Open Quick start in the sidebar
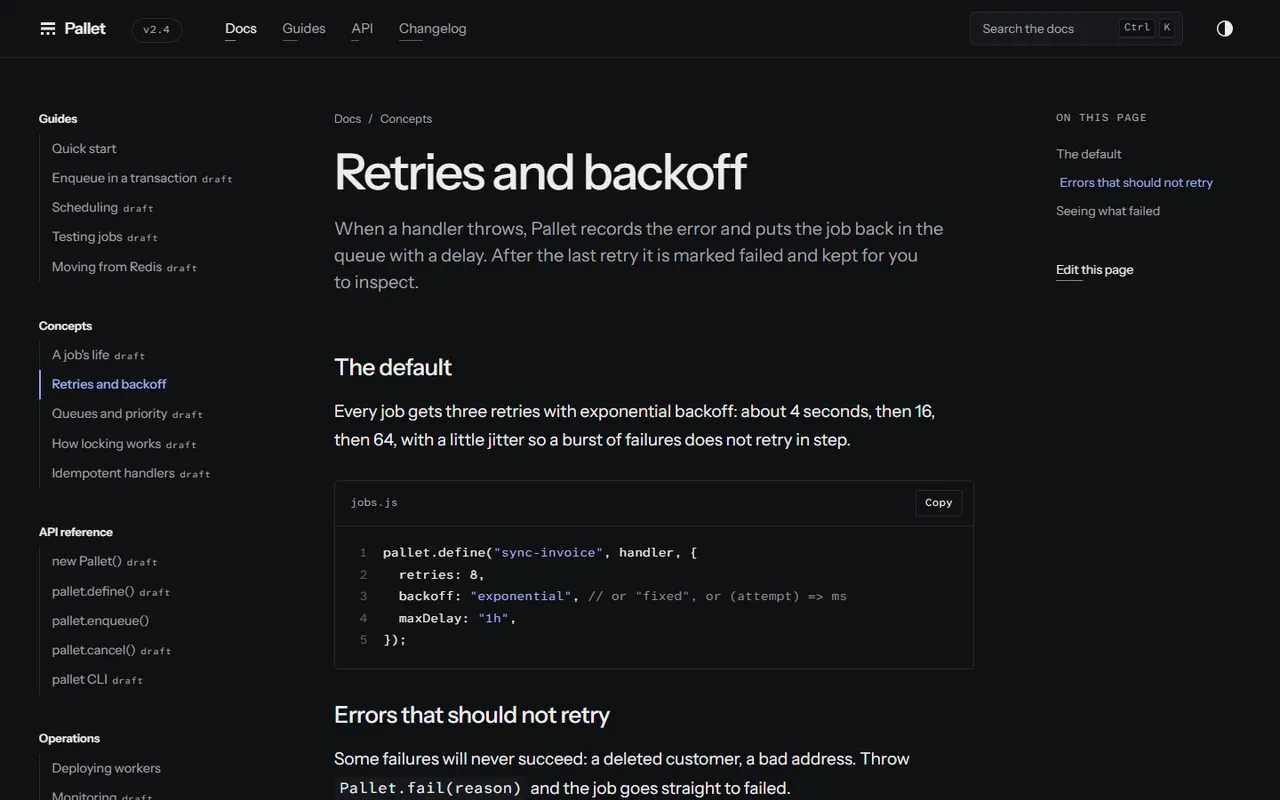1280x800 pixels. [84, 148]
